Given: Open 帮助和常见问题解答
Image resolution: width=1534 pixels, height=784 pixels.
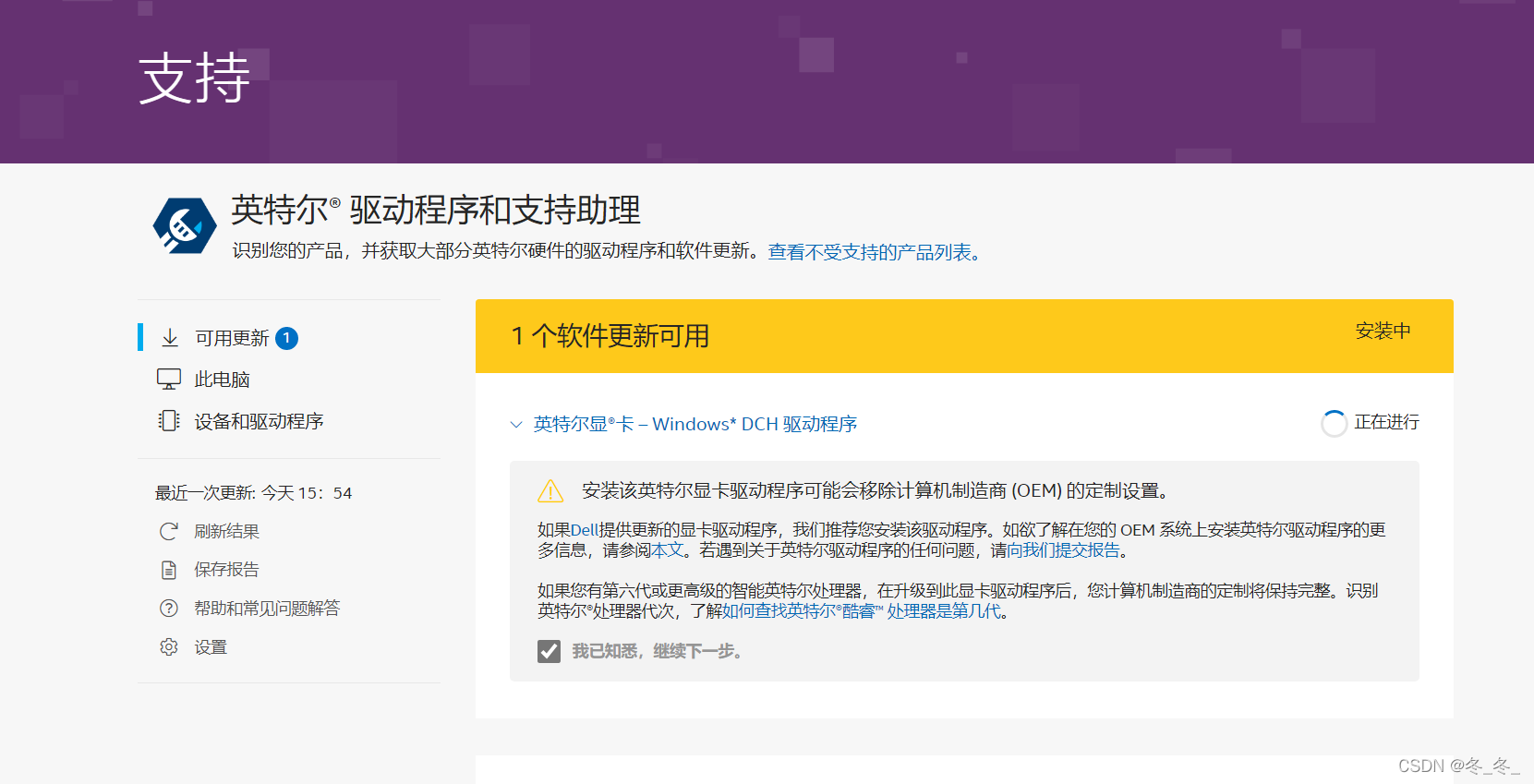Looking at the screenshot, I should (x=267, y=609).
